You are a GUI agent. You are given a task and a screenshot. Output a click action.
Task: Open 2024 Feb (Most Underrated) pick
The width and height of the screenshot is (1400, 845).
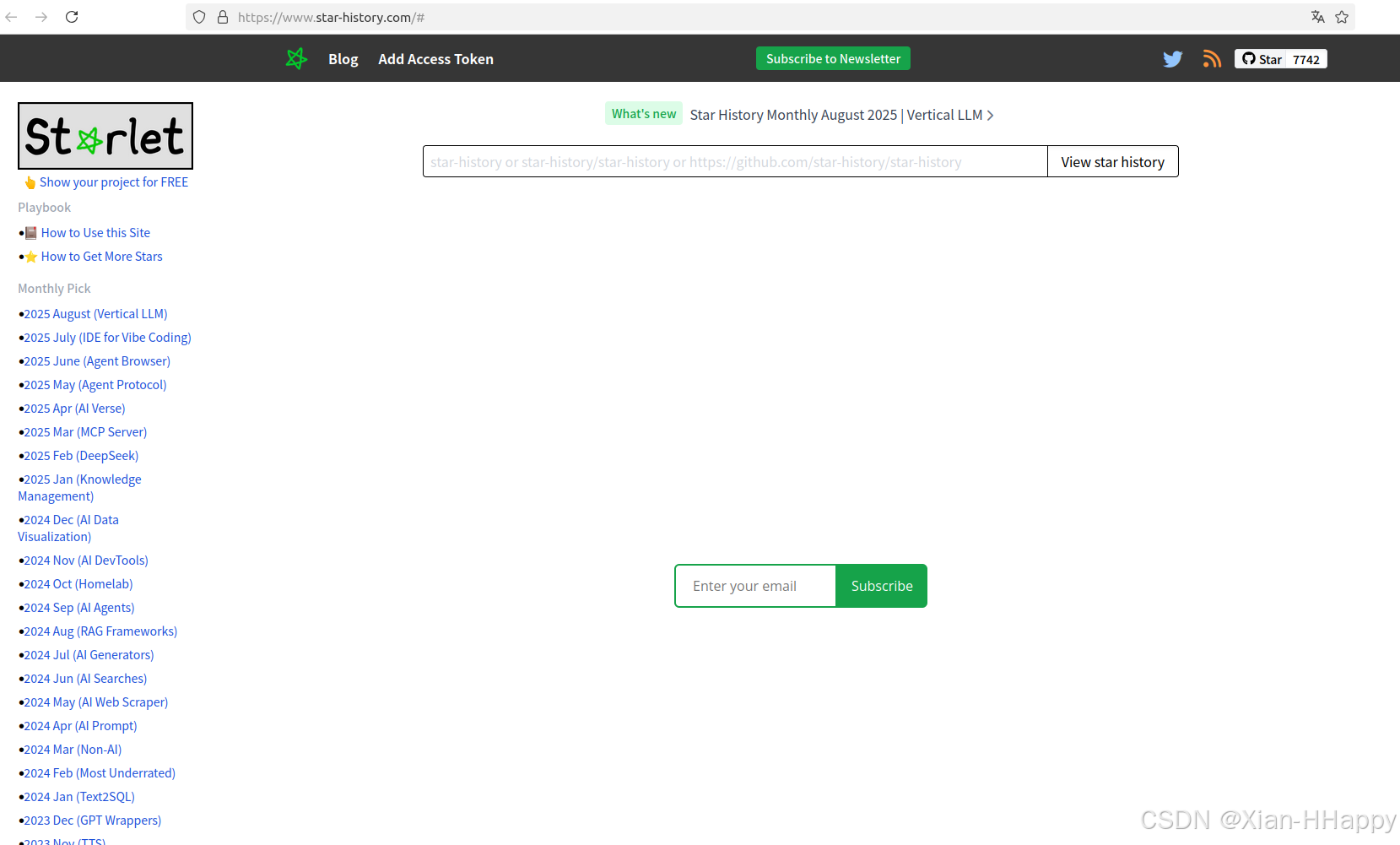point(100,773)
